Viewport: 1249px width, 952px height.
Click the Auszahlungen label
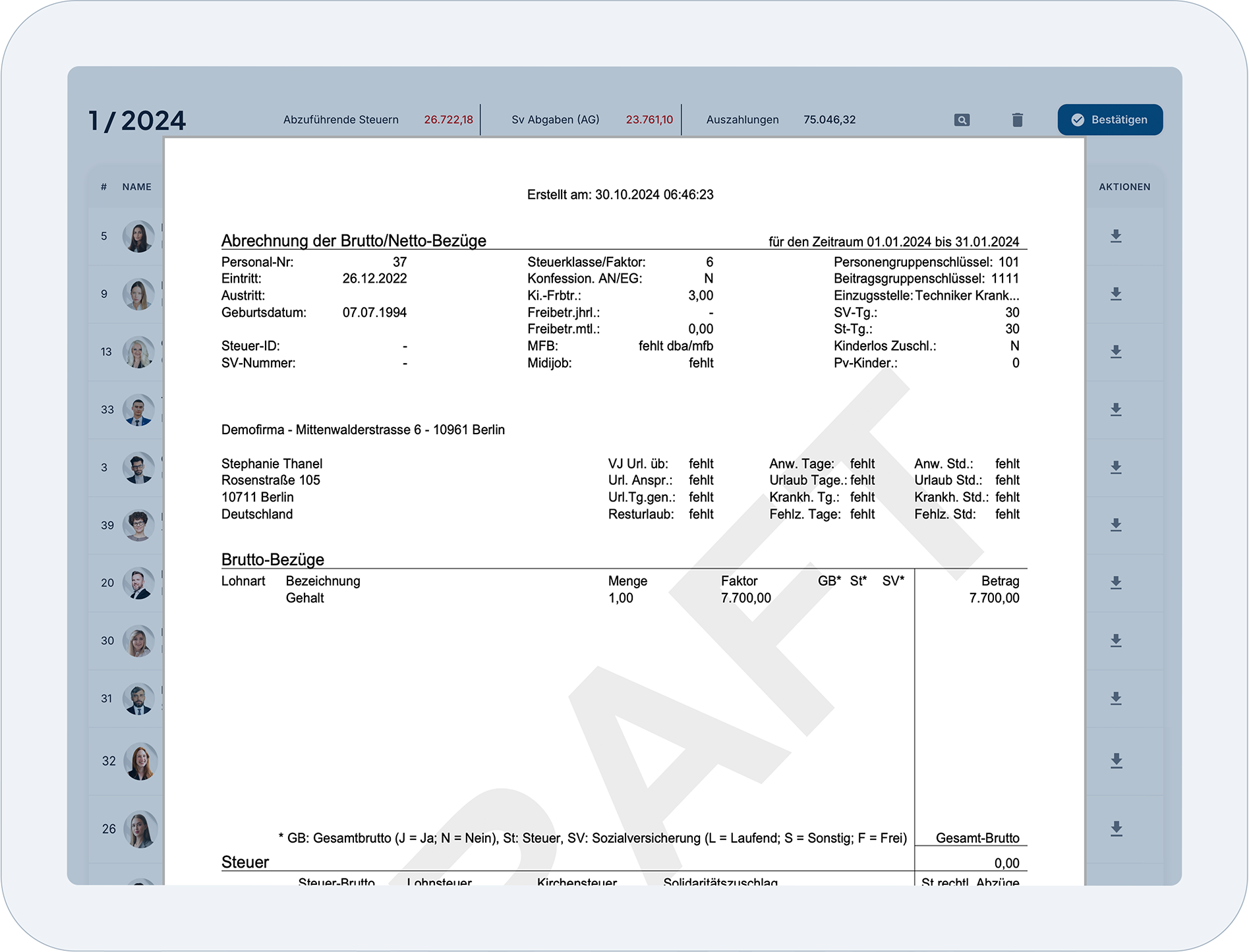pos(742,120)
